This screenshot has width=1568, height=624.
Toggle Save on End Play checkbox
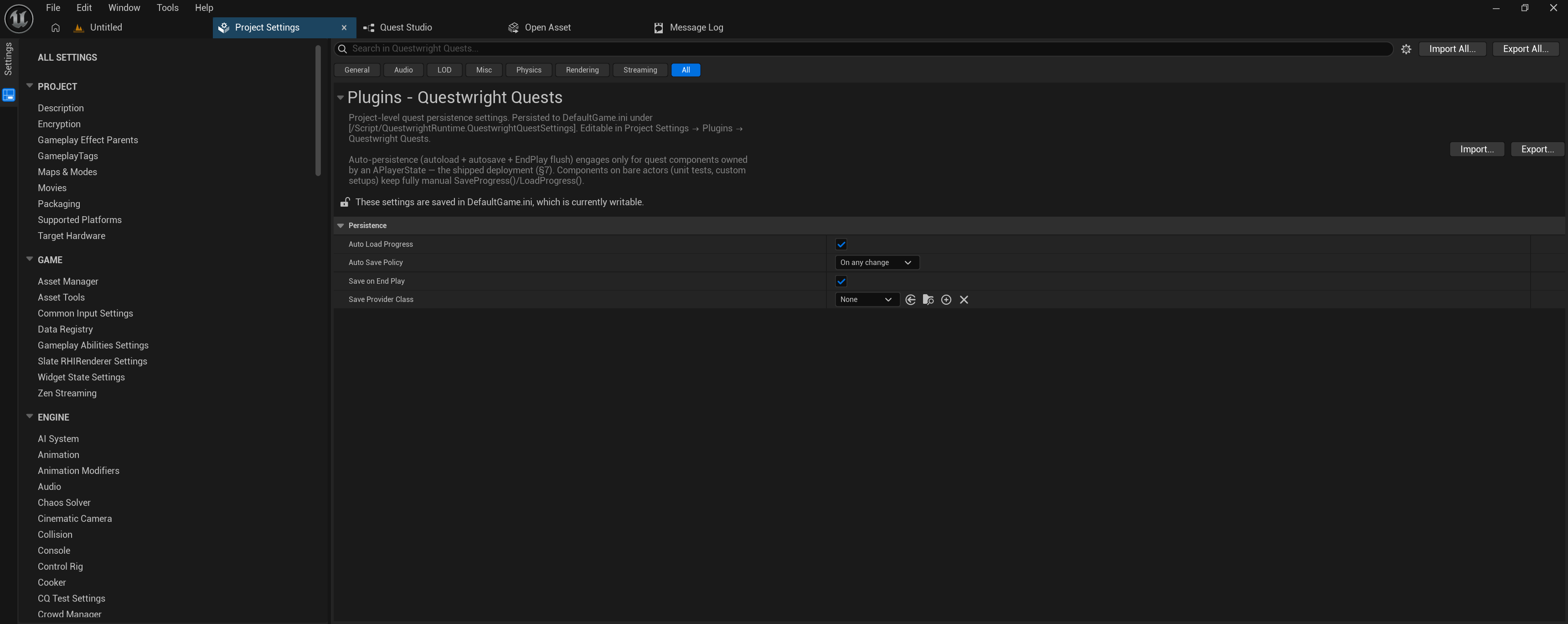point(841,281)
